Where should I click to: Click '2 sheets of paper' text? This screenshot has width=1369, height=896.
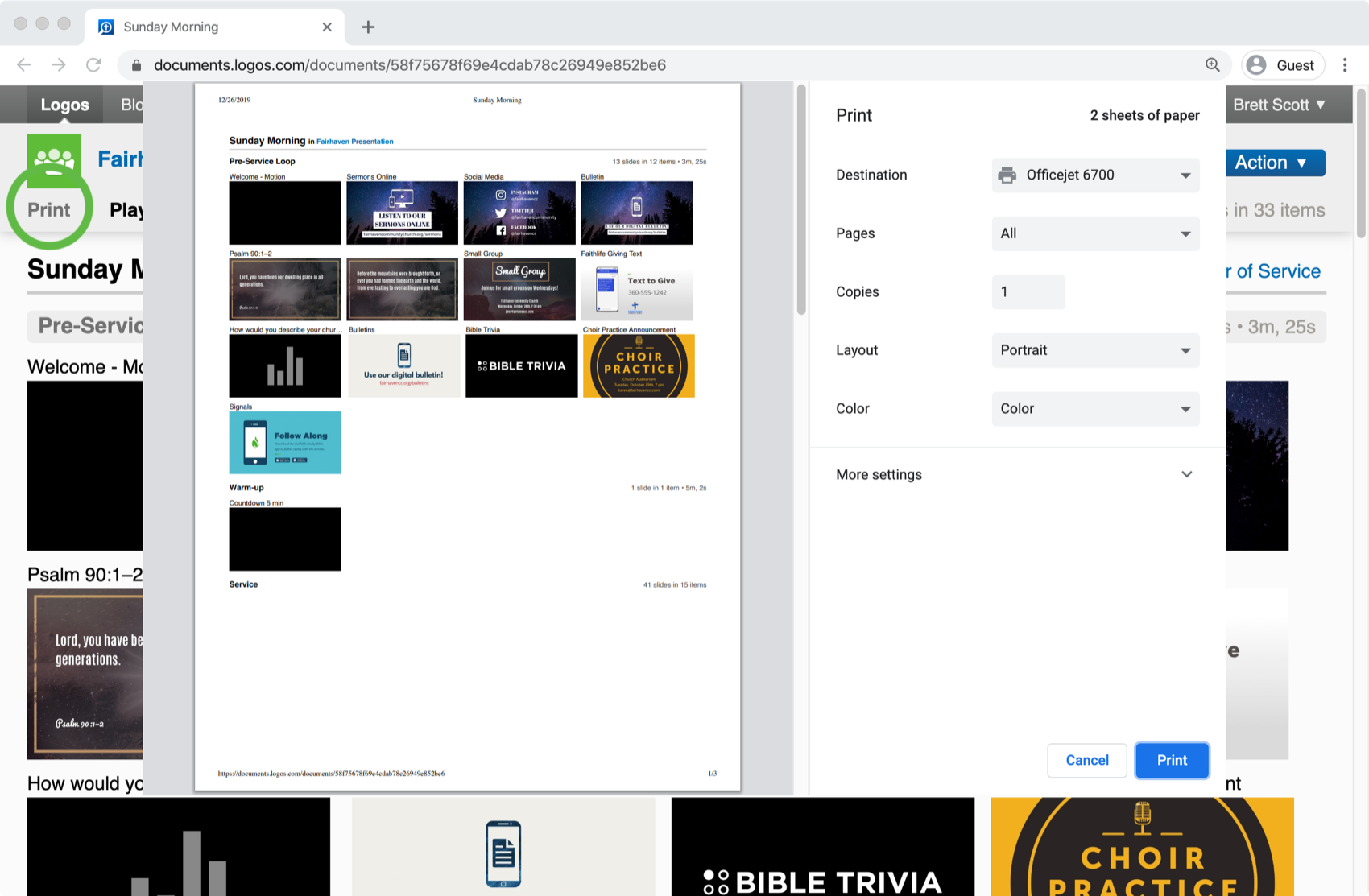[x=1144, y=115]
